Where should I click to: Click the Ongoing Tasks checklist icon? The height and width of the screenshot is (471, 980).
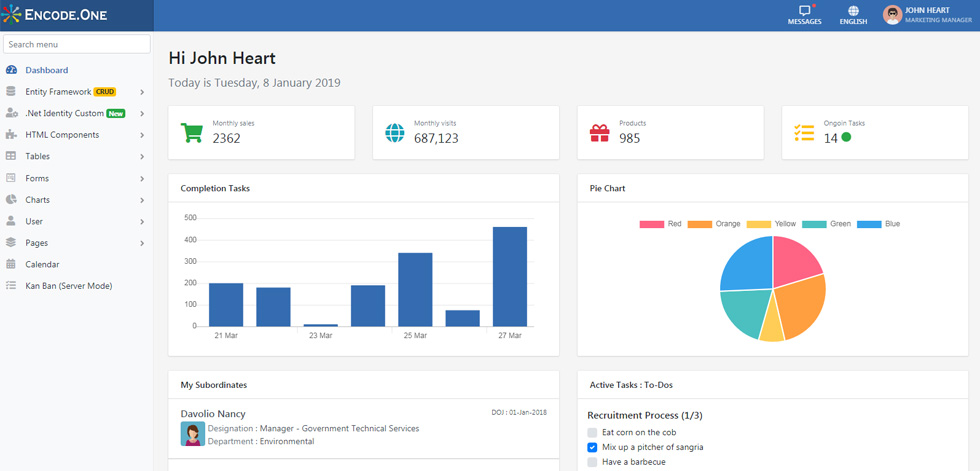(x=804, y=133)
